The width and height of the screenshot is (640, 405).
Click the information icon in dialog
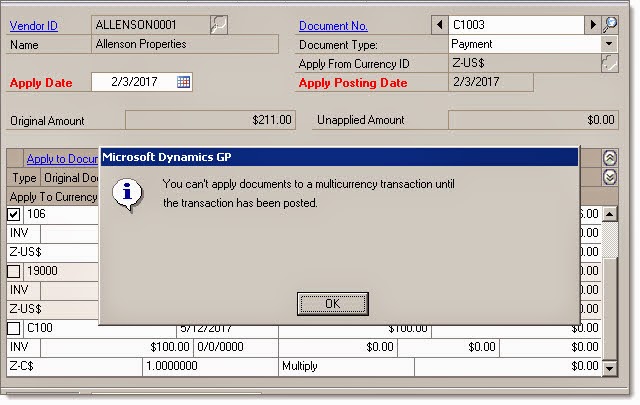128,195
